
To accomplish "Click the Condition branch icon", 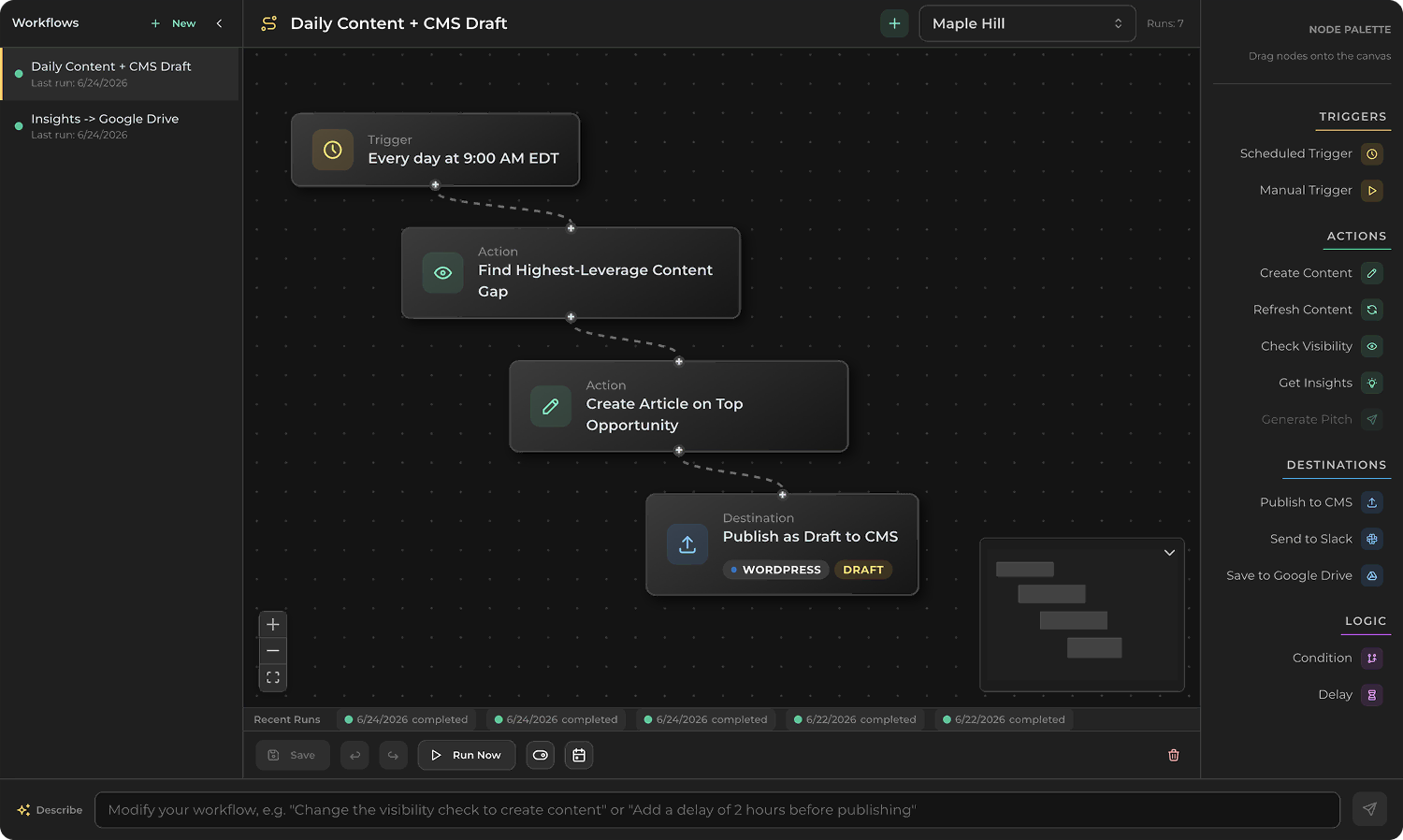I will pos(1371,659).
